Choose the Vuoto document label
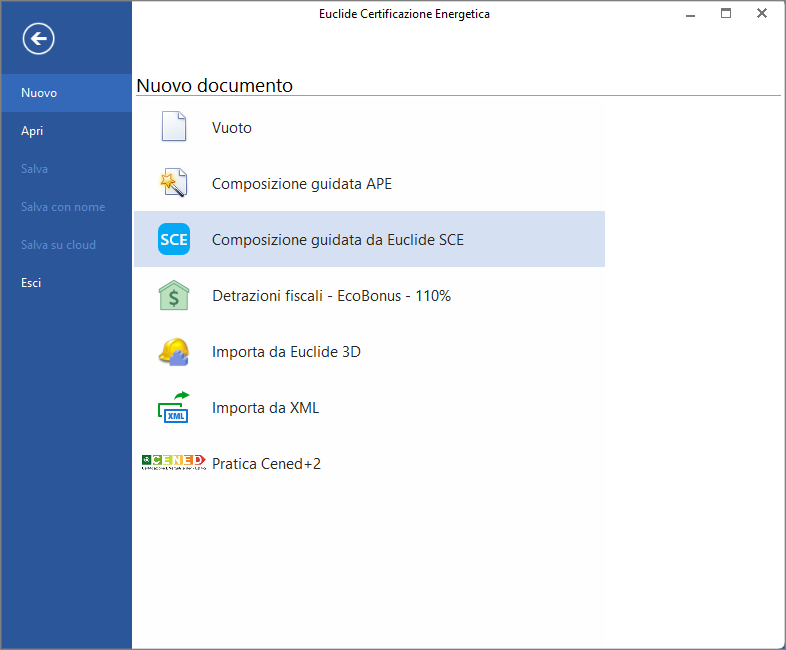The image size is (786, 650). (x=232, y=128)
